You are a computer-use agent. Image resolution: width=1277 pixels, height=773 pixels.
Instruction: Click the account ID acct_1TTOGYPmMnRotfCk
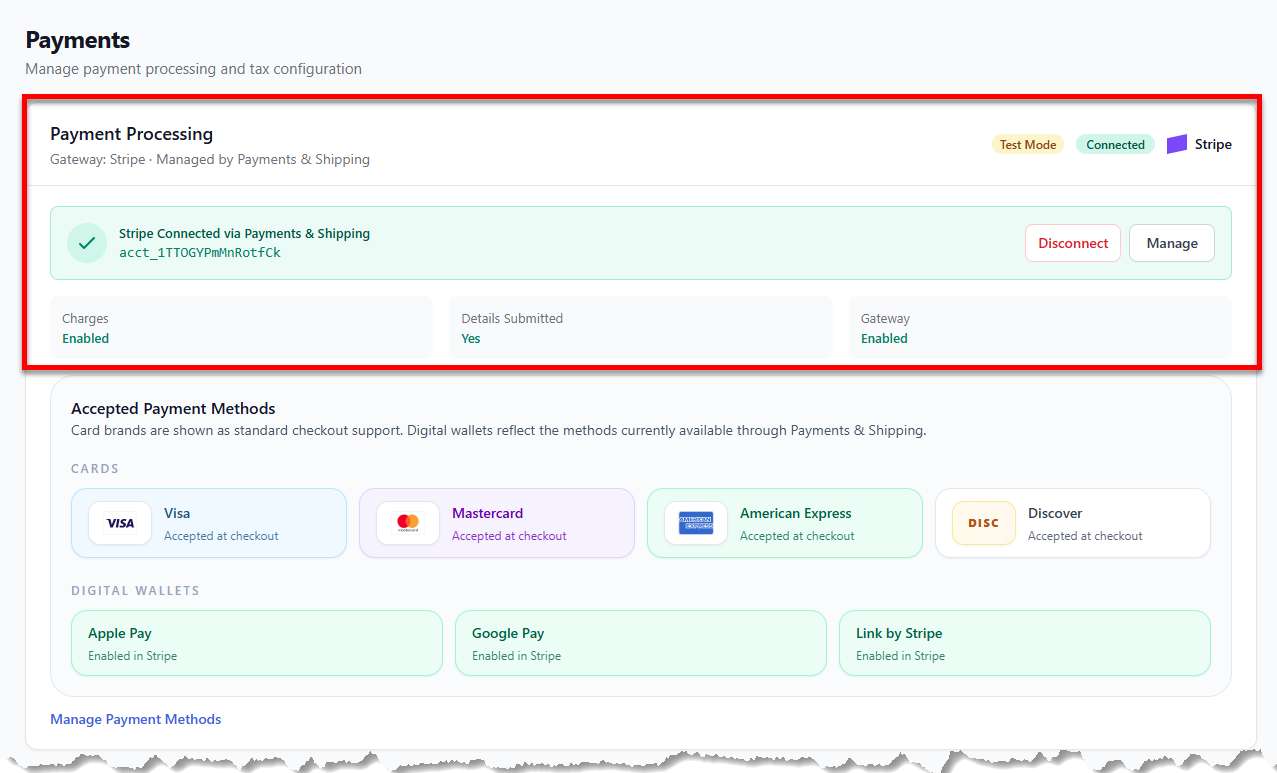tap(200, 253)
